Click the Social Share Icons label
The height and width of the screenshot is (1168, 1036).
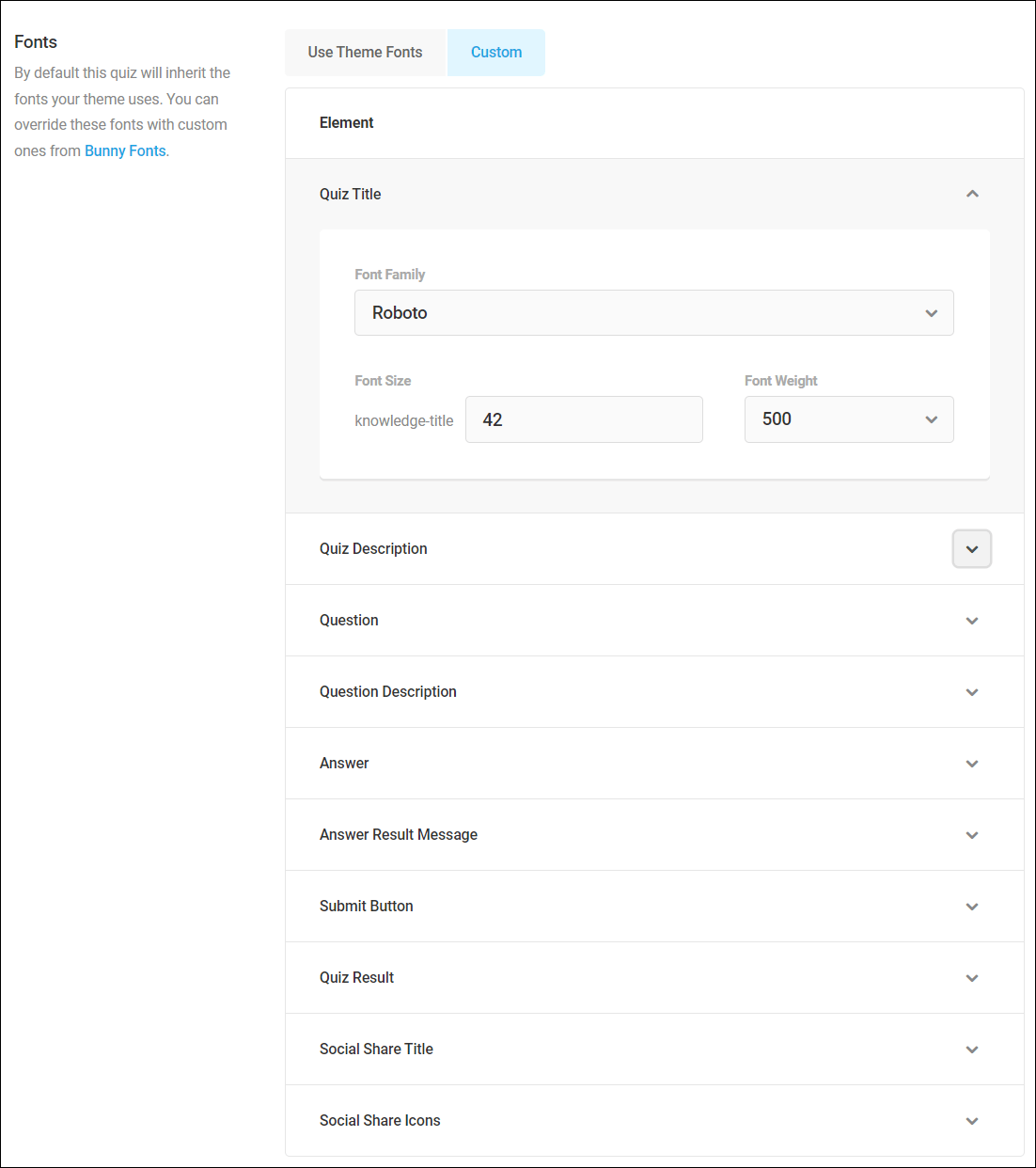click(x=380, y=1120)
